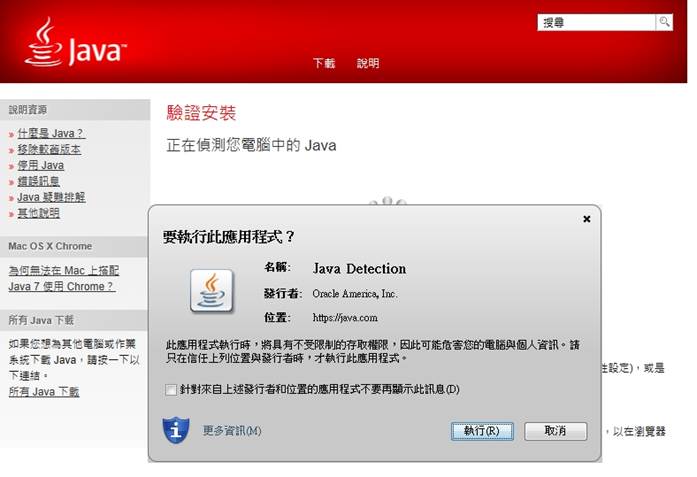Screen dimensions: 697x477
Task: Click the https://java.com location text
Action: point(345,317)
